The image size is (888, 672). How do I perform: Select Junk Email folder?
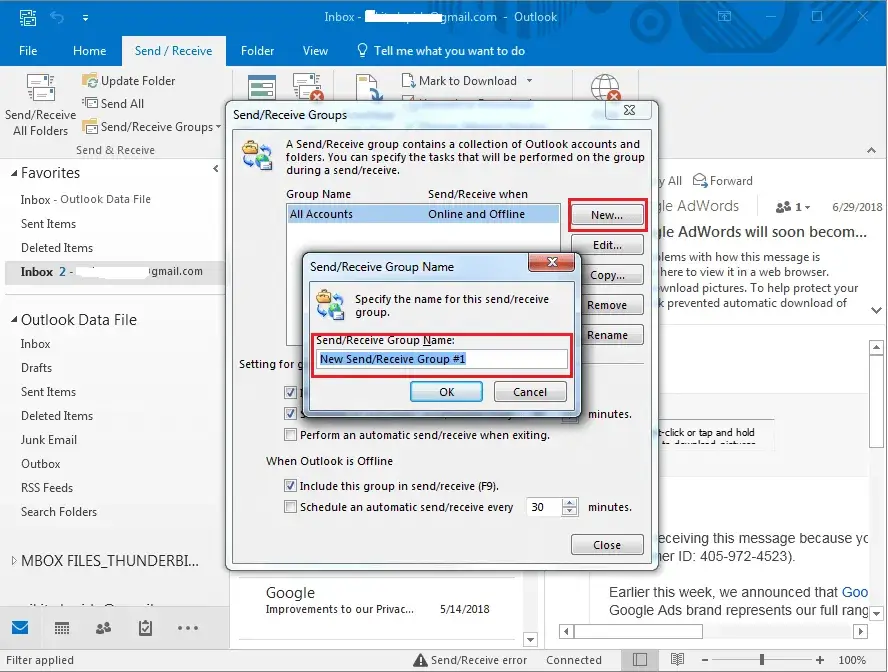point(49,440)
